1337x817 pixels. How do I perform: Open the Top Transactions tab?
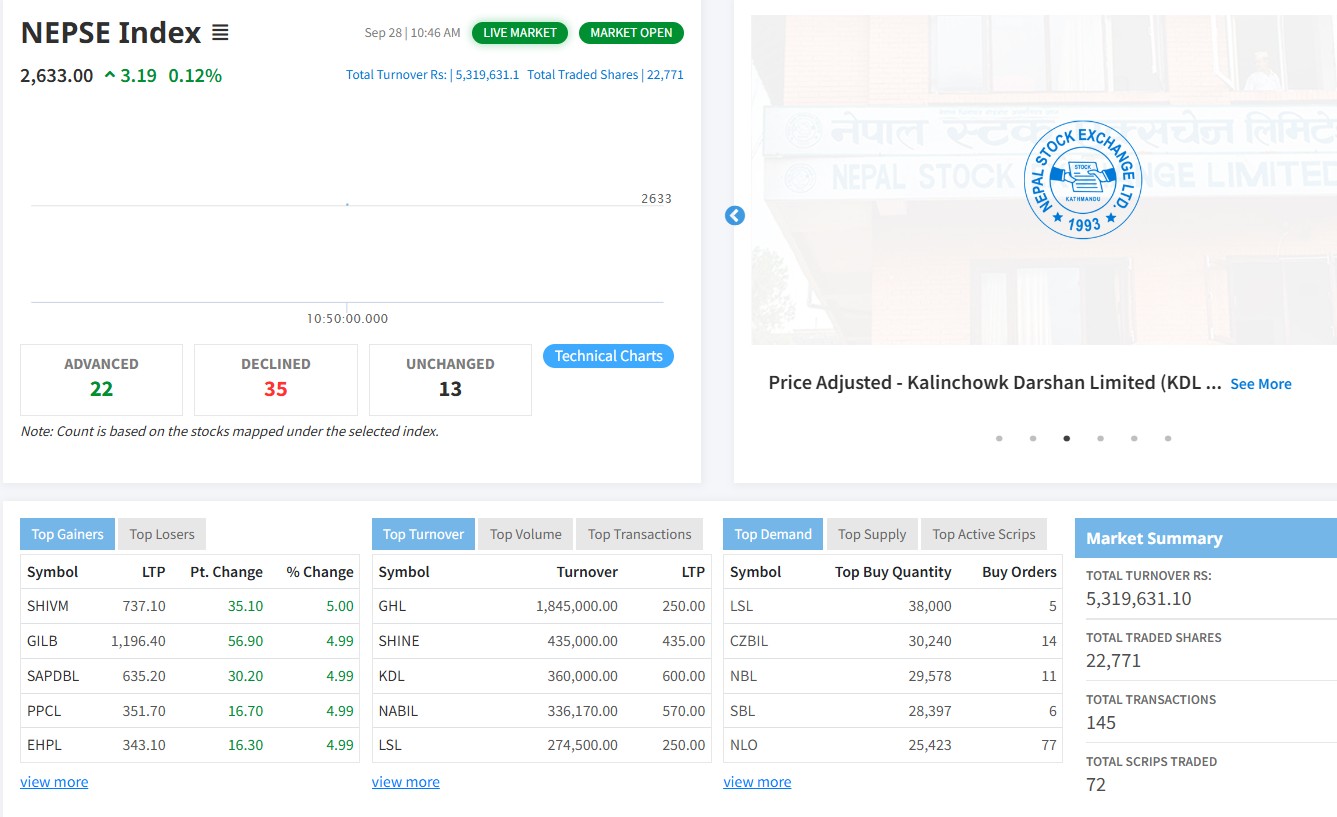pyautogui.click(x=640, y=534)
